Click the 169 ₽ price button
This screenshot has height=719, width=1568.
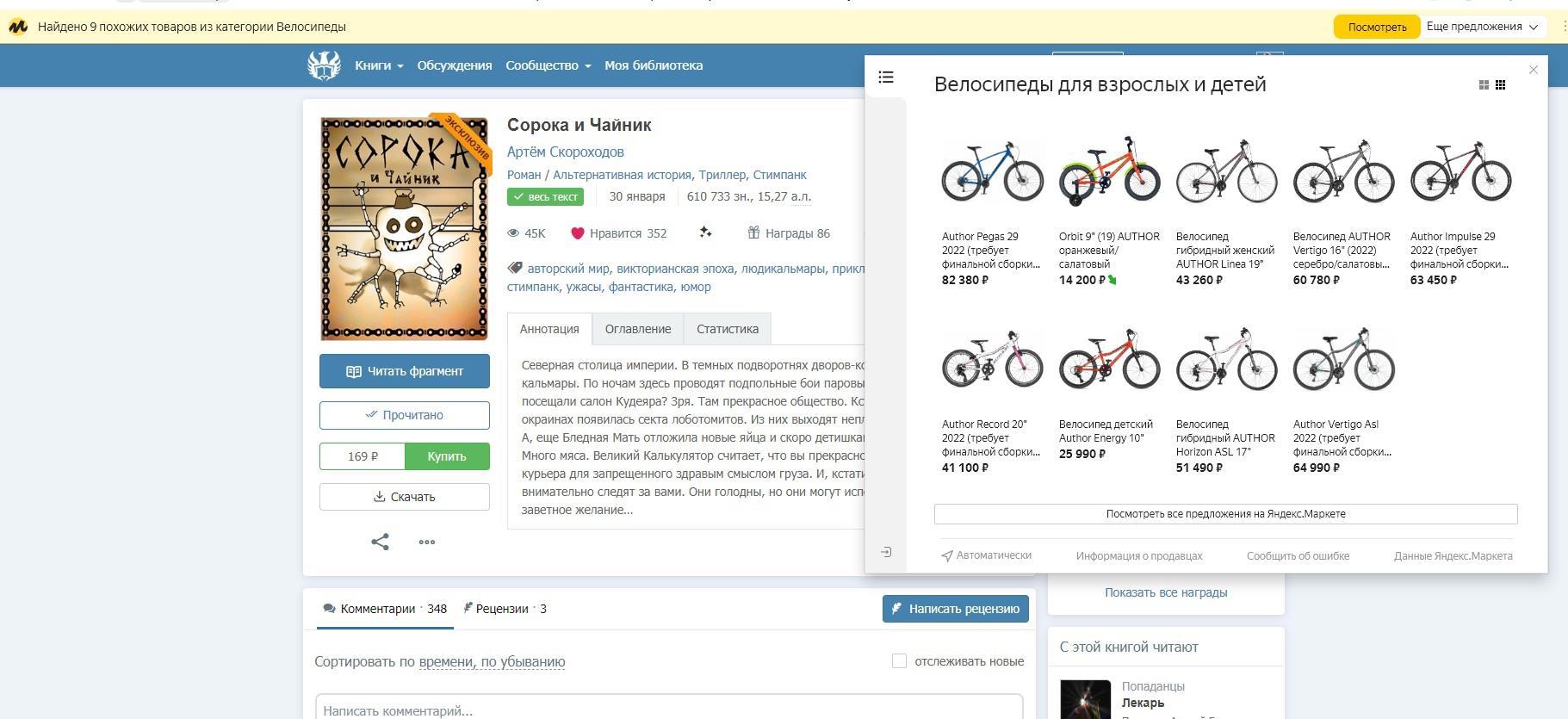[363, 456]
